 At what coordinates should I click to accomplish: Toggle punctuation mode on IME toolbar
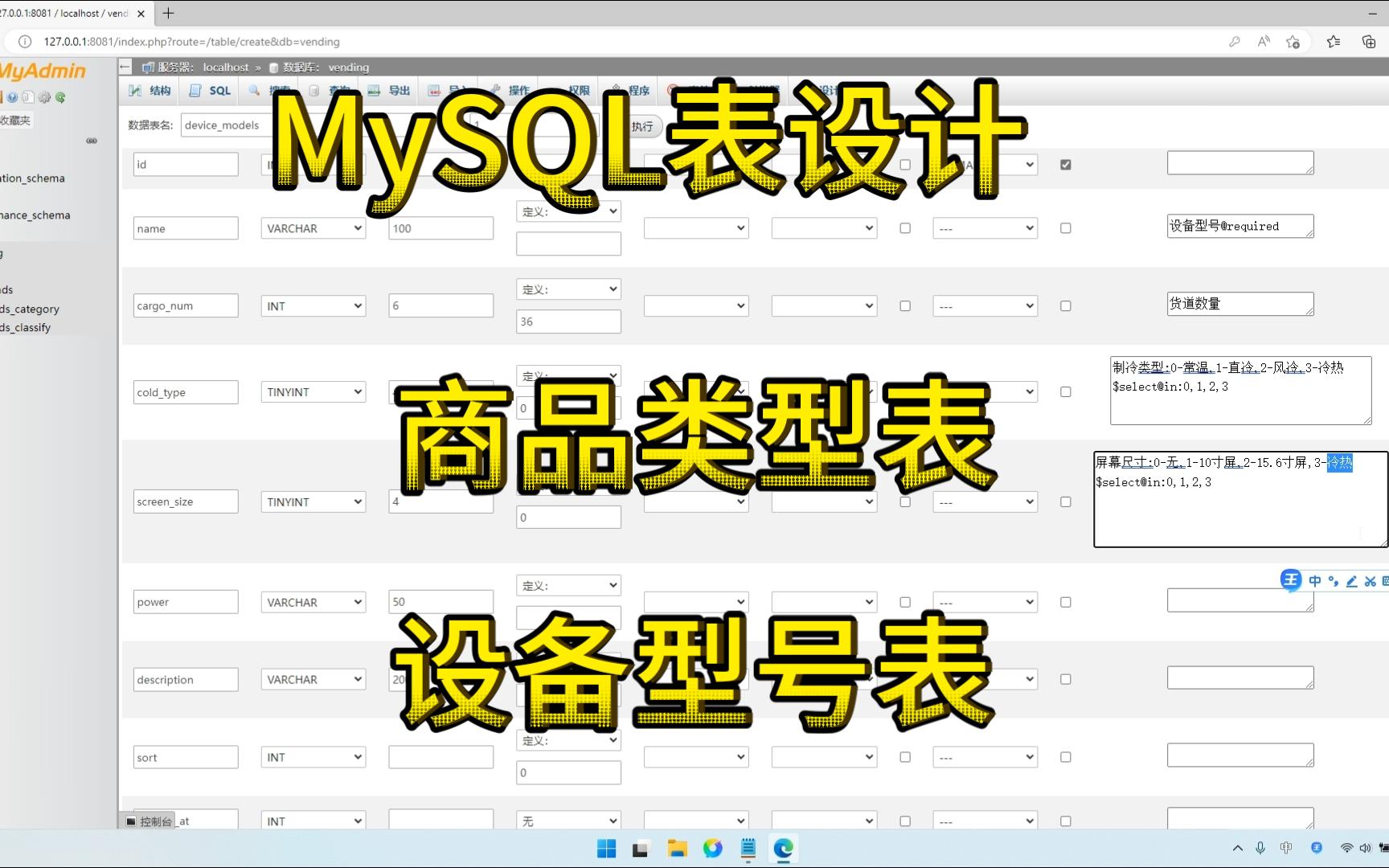pyautogui.click(x=1334, y=581)
